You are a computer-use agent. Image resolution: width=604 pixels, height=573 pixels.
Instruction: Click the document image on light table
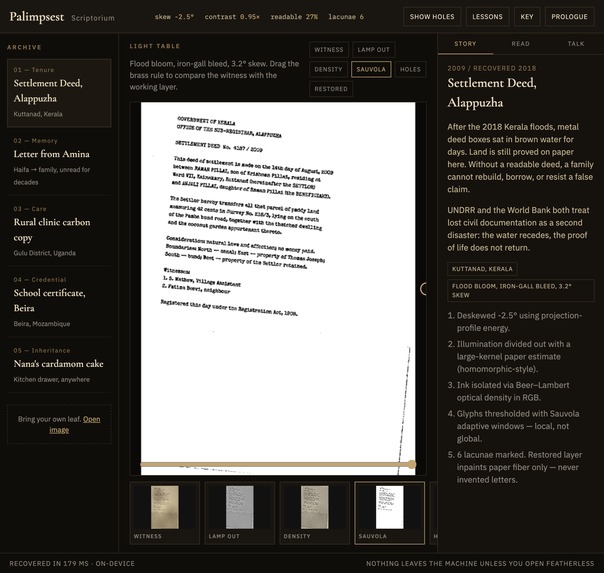(278, 288)
